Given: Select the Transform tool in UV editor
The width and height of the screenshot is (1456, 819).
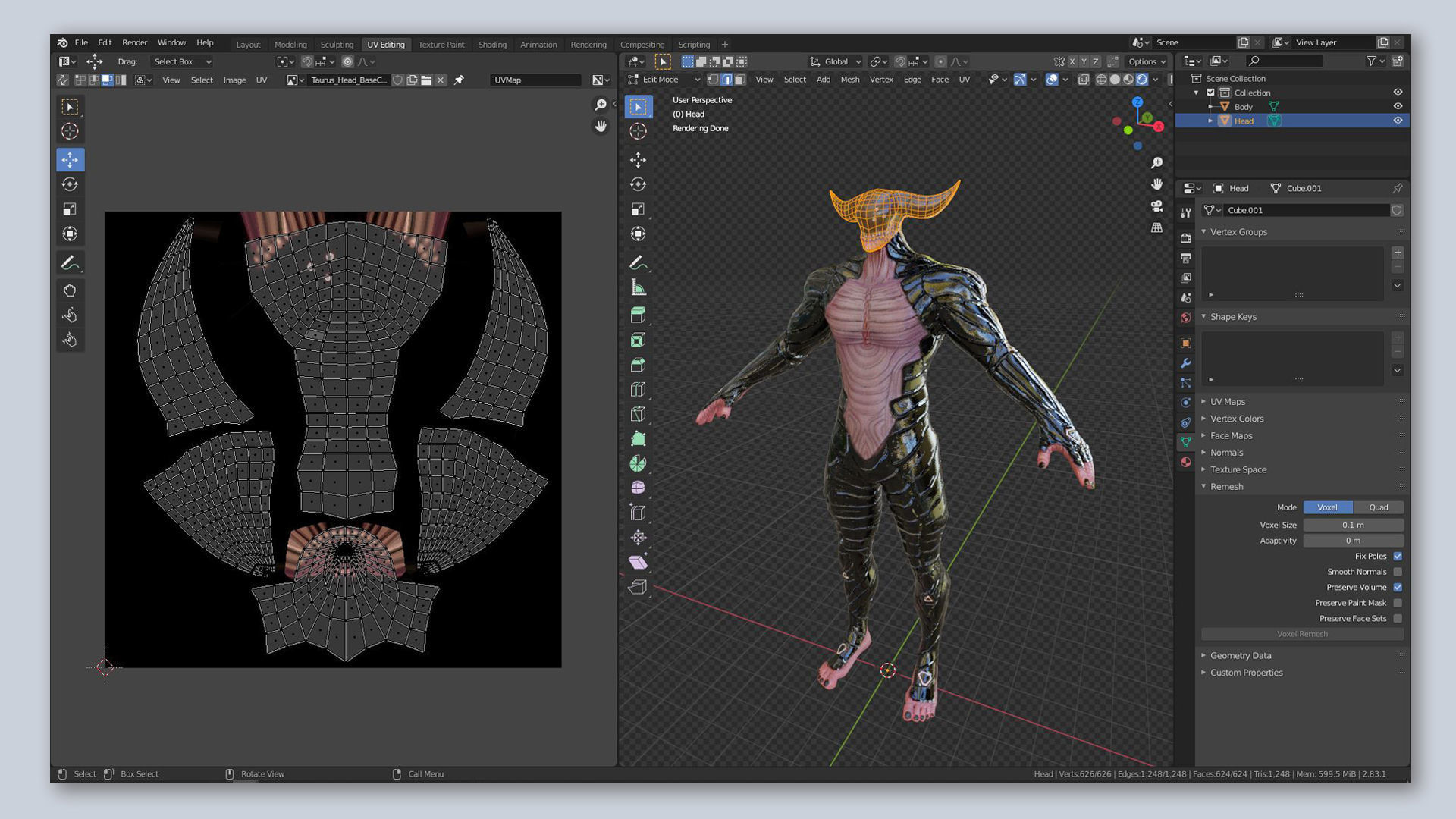Looking at the screenshot, I should 70,234.
